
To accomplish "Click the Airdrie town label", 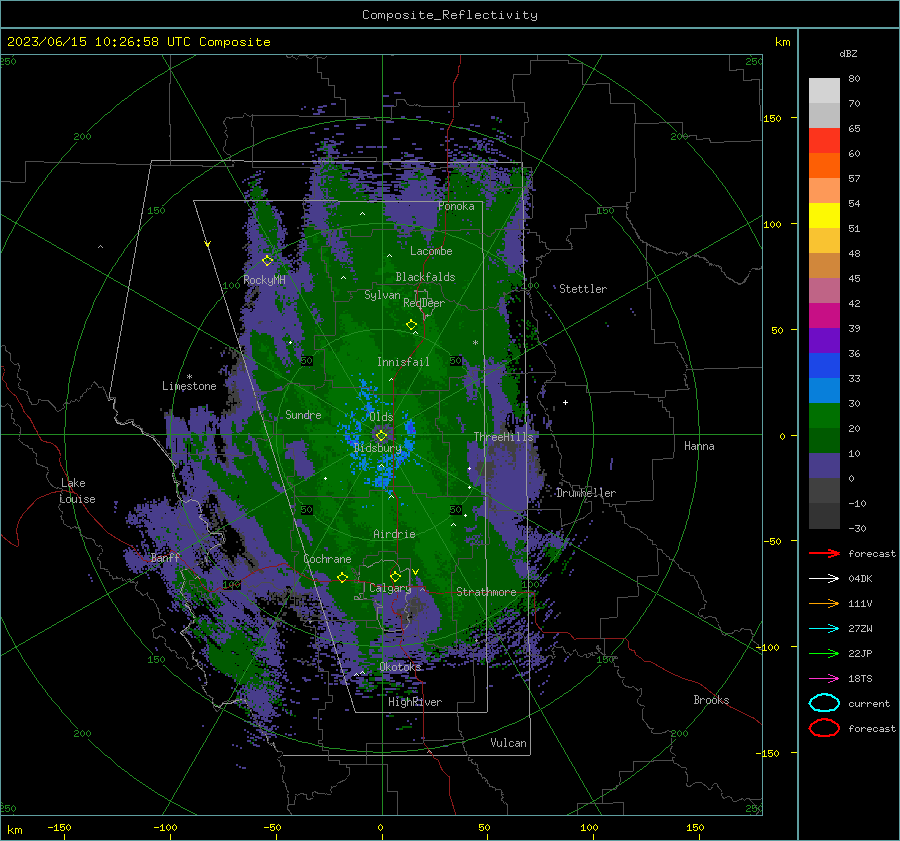I will (394, 534).
